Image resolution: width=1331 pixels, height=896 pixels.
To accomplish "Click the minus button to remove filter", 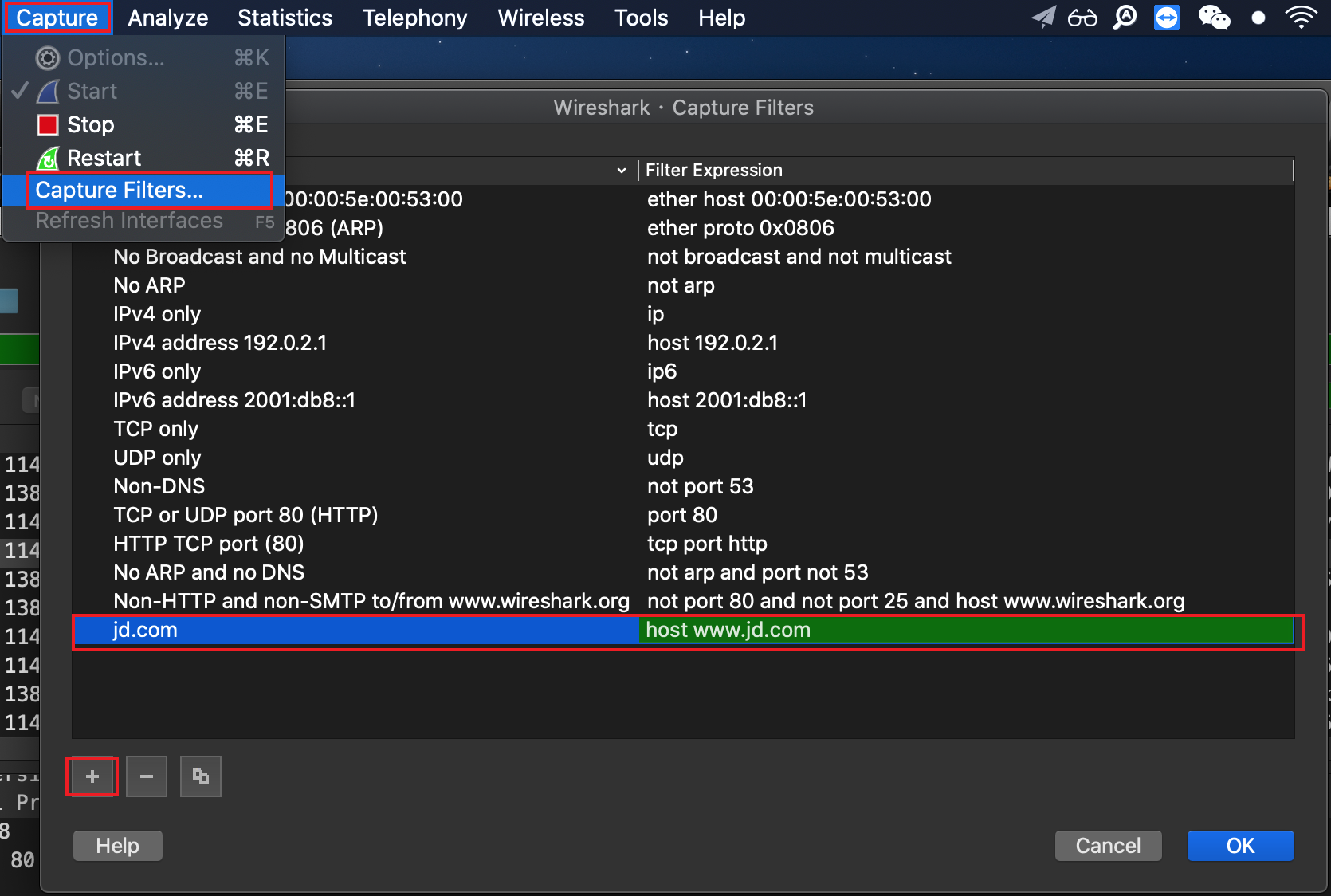I will [x=147, y=776].
